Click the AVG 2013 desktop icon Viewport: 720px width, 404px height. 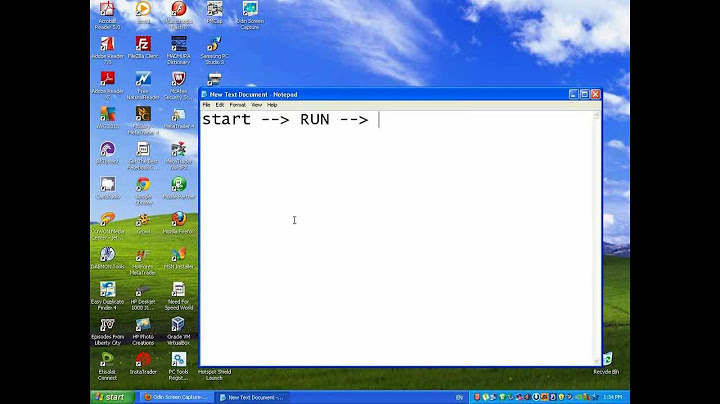pyautogui.click(x=107, y=118)
